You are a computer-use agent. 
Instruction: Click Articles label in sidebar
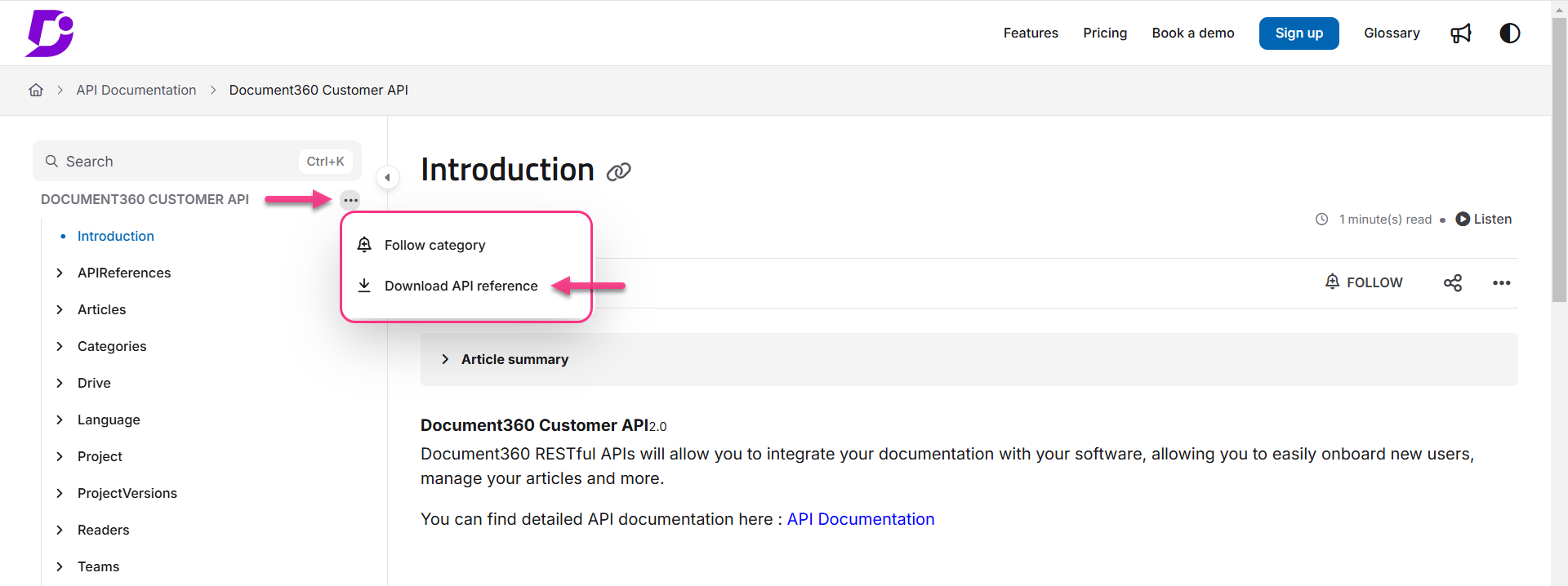101,309
